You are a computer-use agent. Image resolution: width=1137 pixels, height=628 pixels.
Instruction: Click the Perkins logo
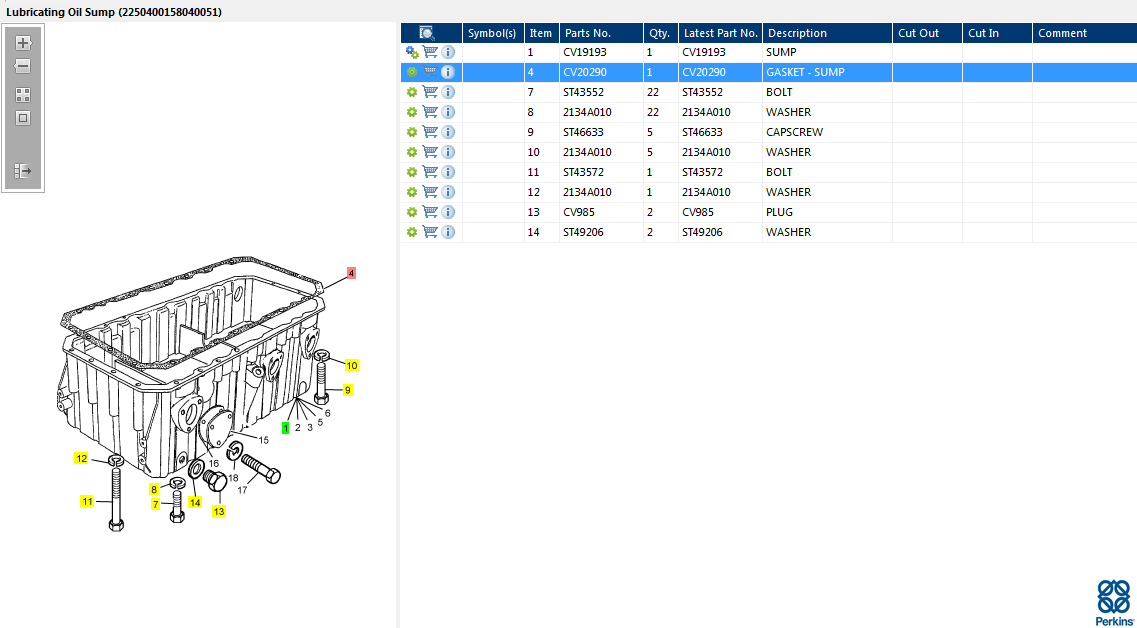pos(1113,602)
